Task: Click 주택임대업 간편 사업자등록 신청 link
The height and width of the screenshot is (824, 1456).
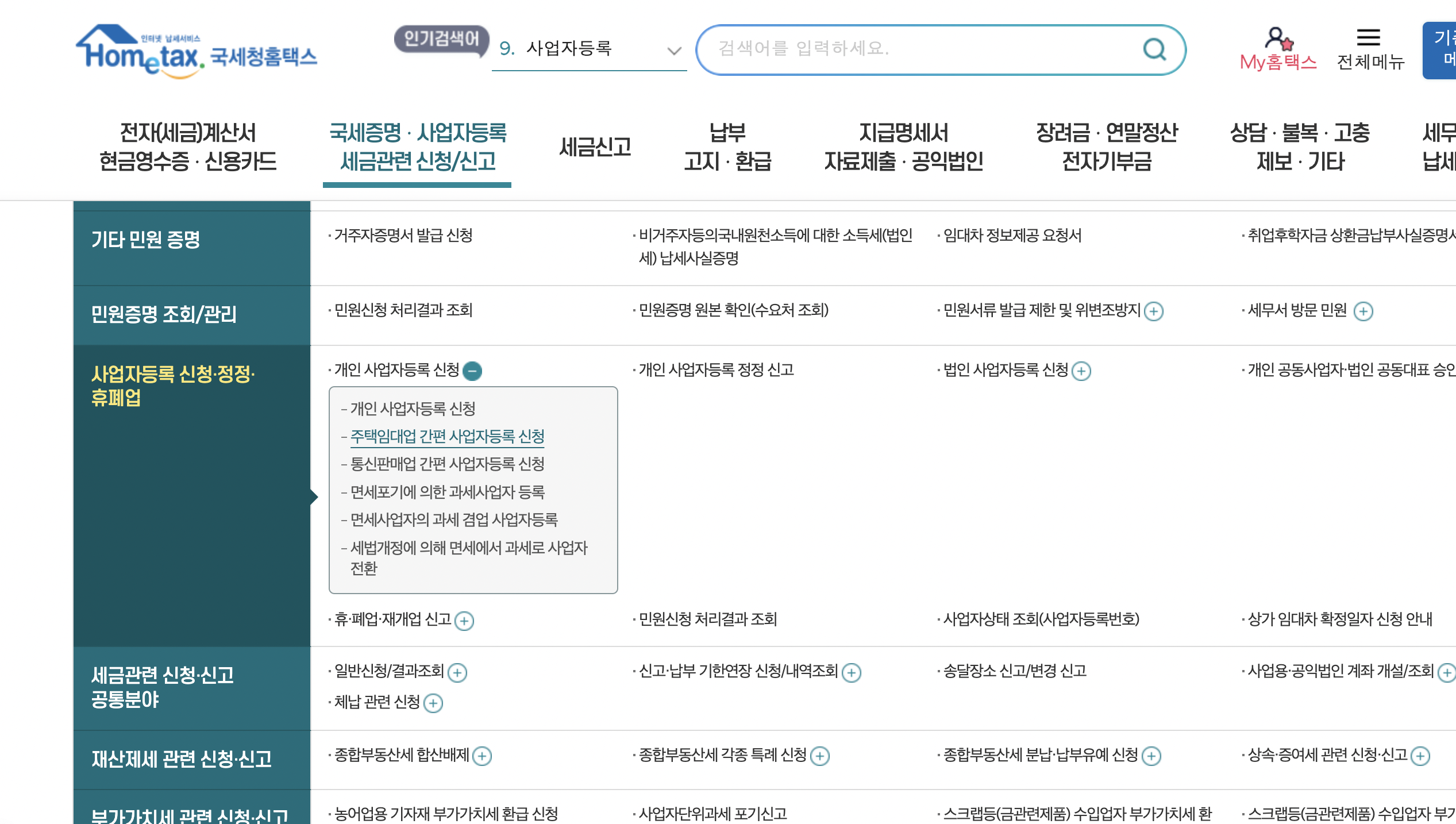Action: (x=447, y=437)
